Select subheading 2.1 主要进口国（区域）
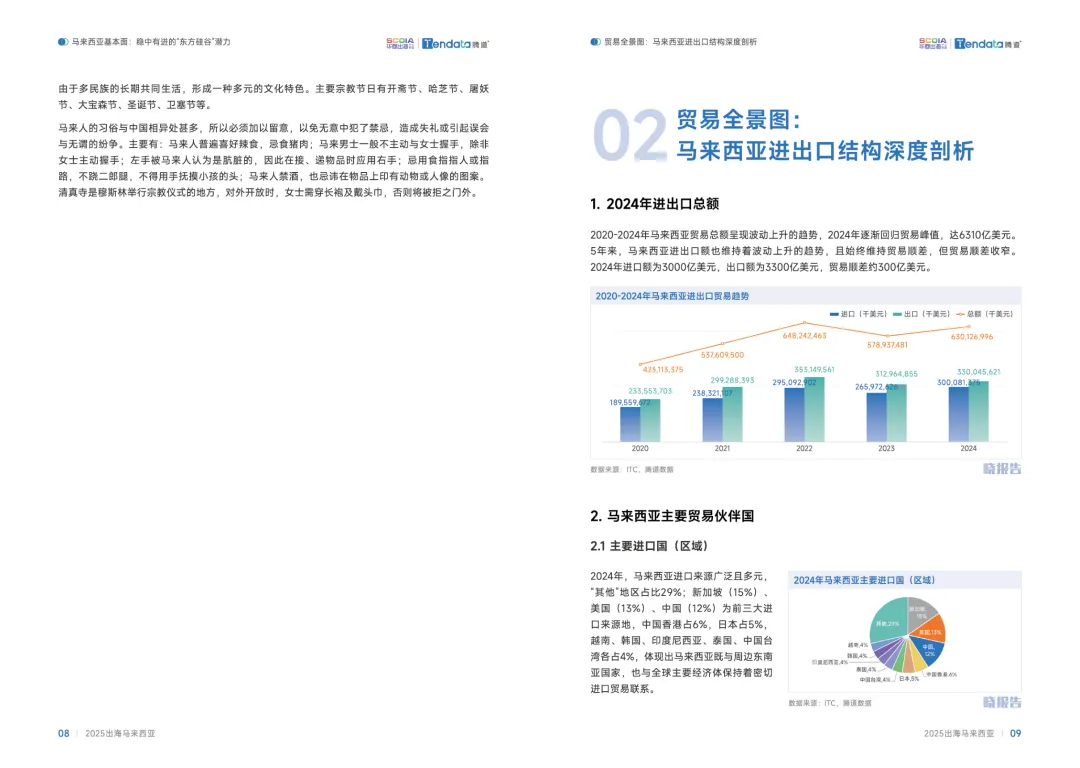Screen dimensions: 1080x768 point(649,546)
